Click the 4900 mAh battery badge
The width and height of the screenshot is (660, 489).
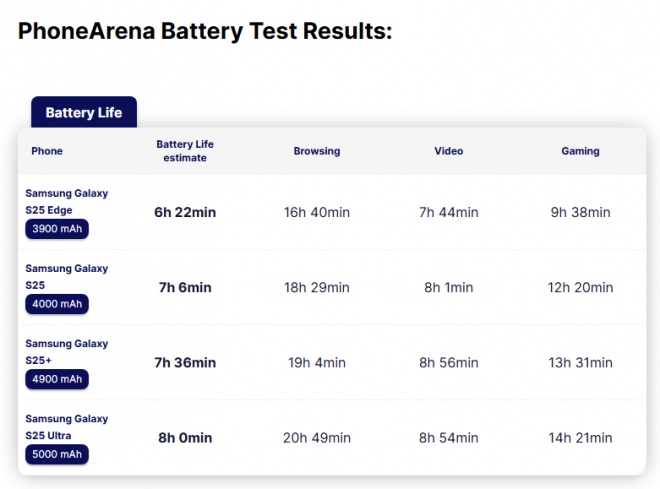click(x=57, y=379)
